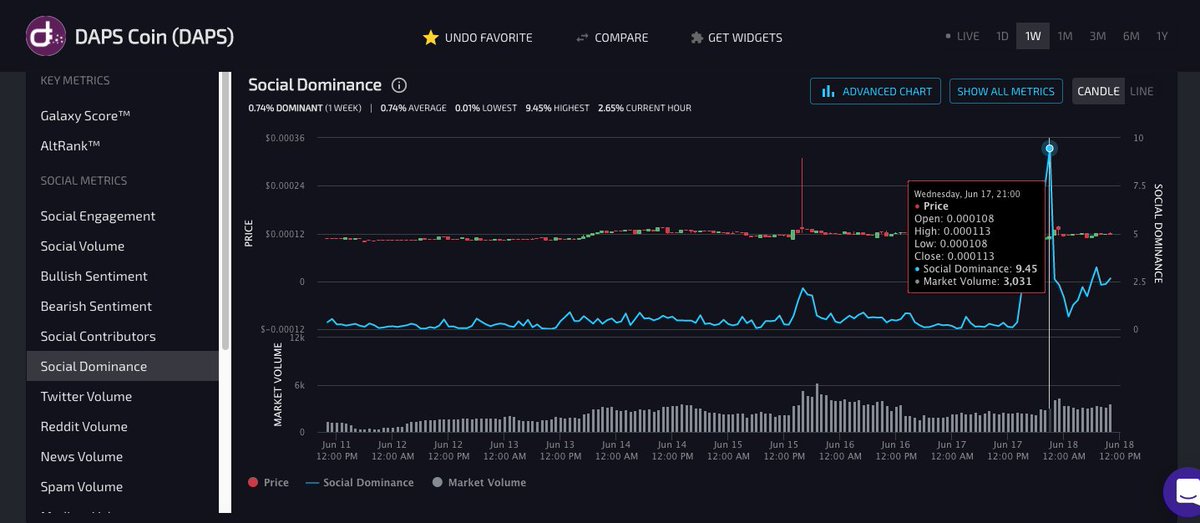Click Show All Metrics button
The height and width of the screenshot is (523, 1200).
click(1006, 91)
